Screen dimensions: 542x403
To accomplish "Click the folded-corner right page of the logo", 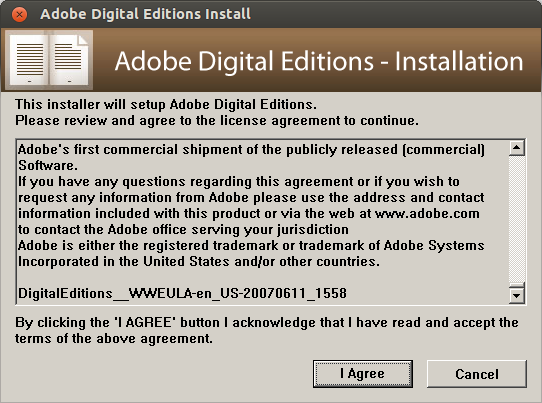I will point(69,60).
